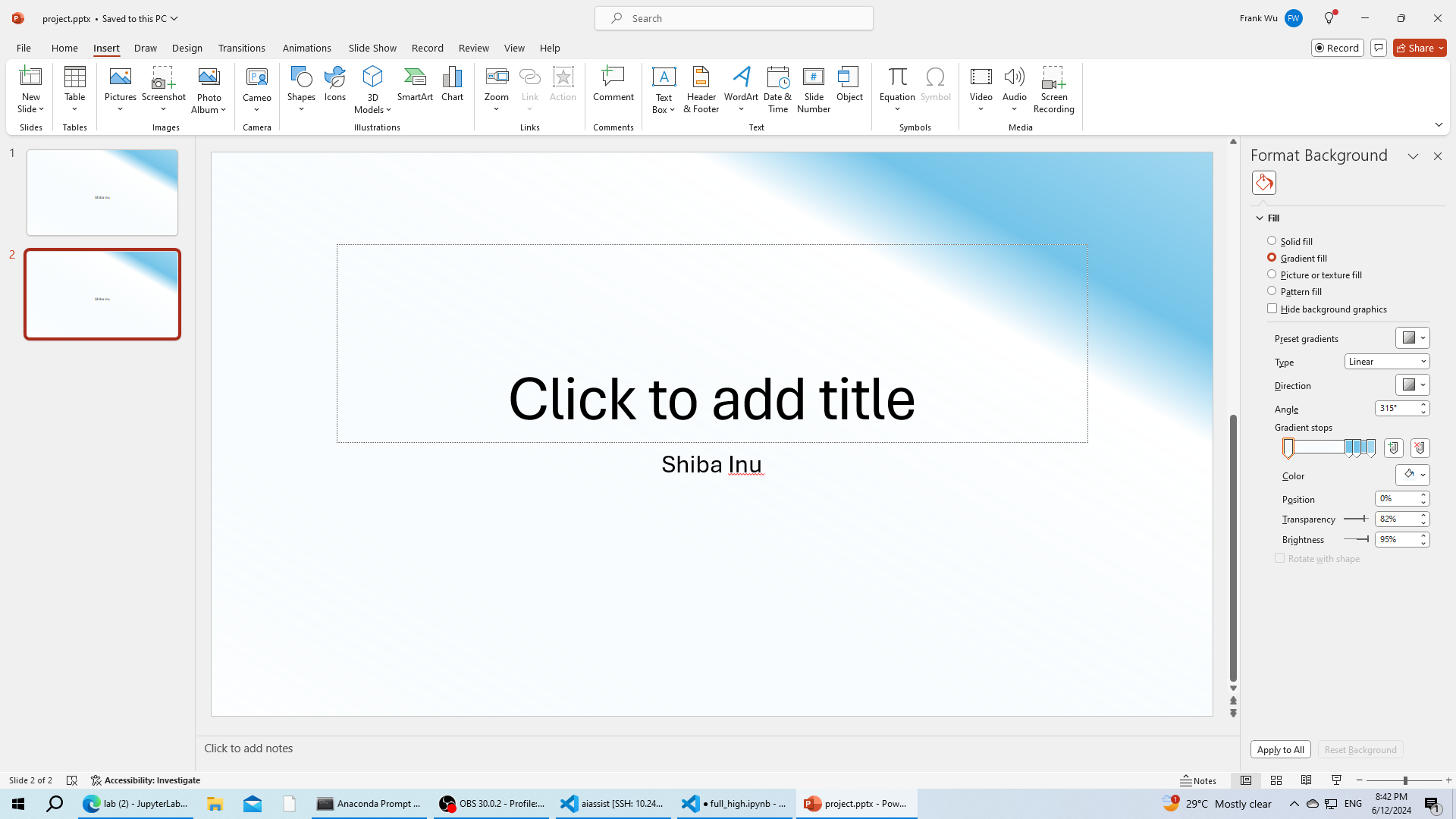Screen dimensions: 1456x819
Task: Open the gradient Type dropdown
Action: (1386, 362)
